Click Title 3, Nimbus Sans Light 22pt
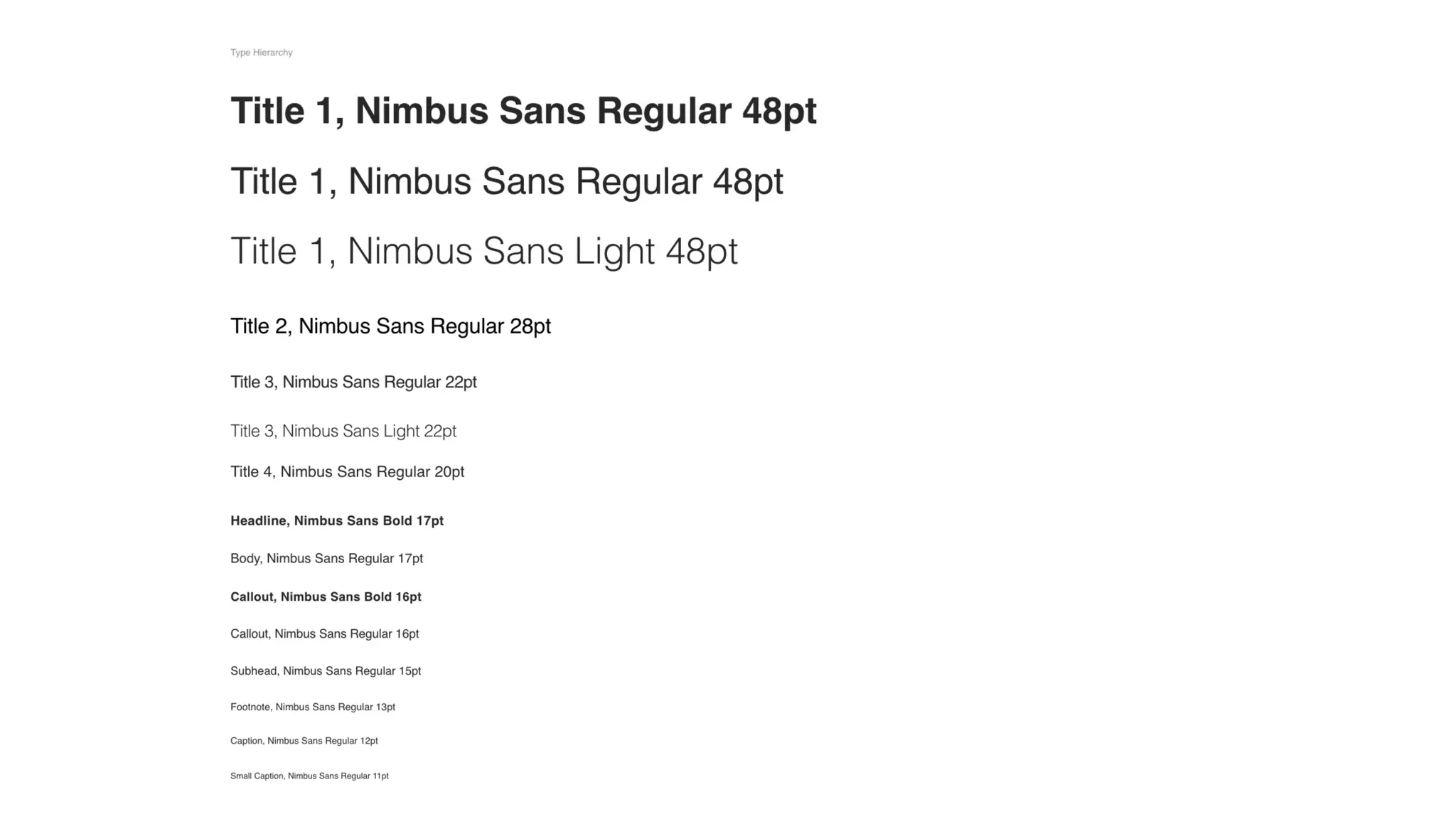 point(343,432)
